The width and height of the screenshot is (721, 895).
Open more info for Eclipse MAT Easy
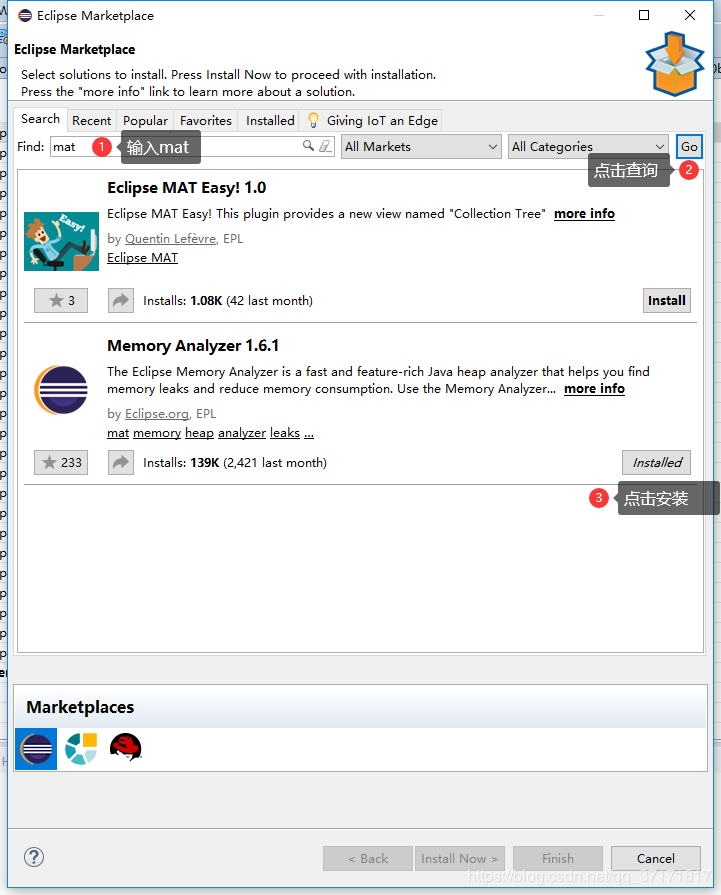(x=584, y=213)
